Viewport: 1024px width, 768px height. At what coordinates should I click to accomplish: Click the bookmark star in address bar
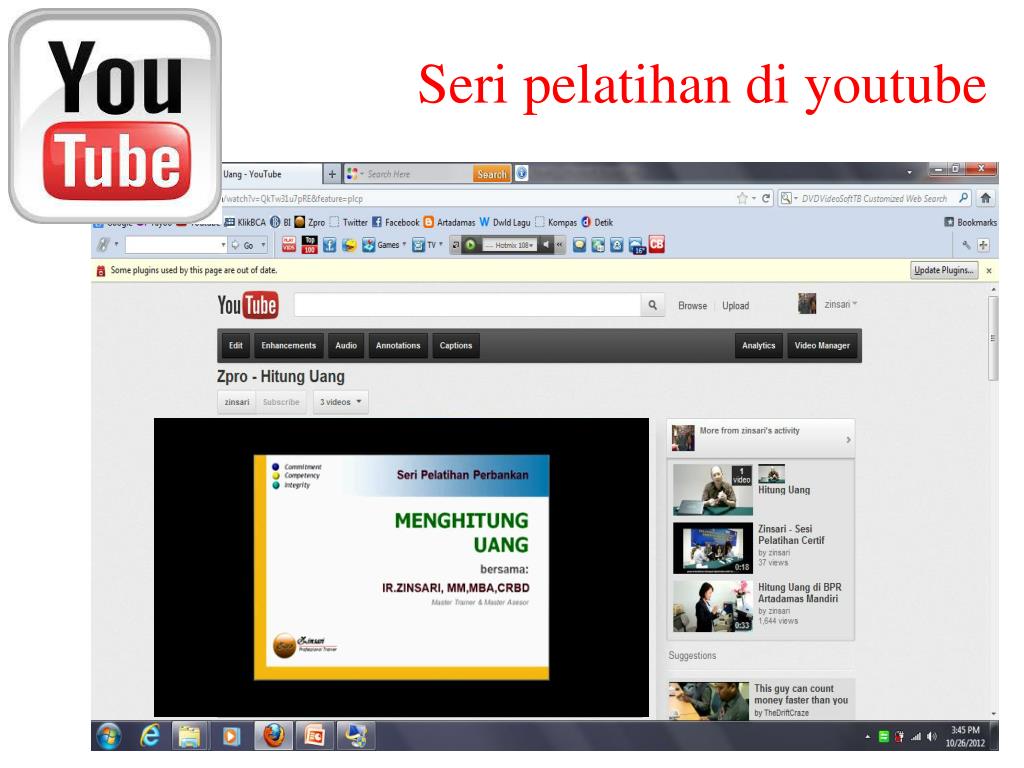tap(742, 198)
